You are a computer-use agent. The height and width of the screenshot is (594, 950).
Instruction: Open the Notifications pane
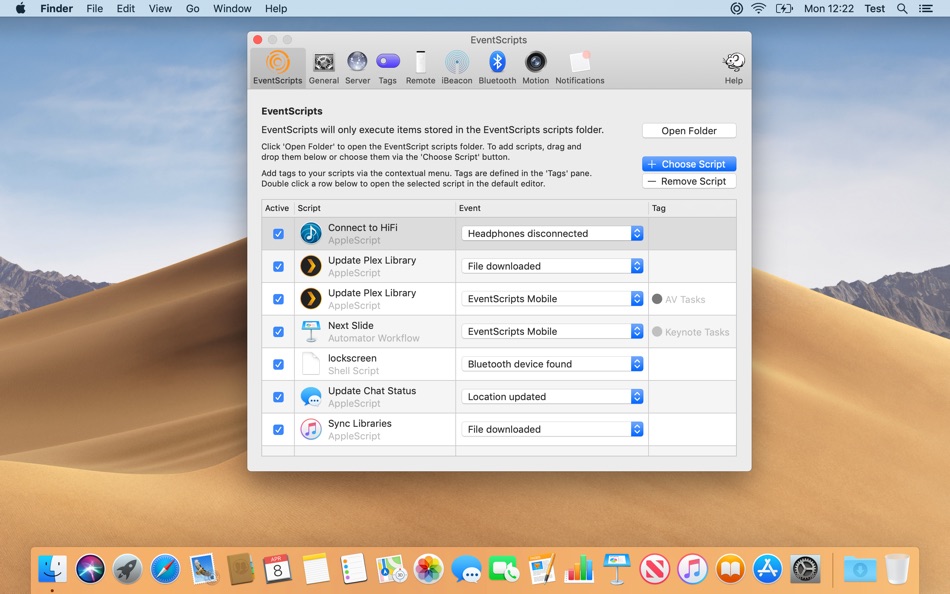point(580,67)
